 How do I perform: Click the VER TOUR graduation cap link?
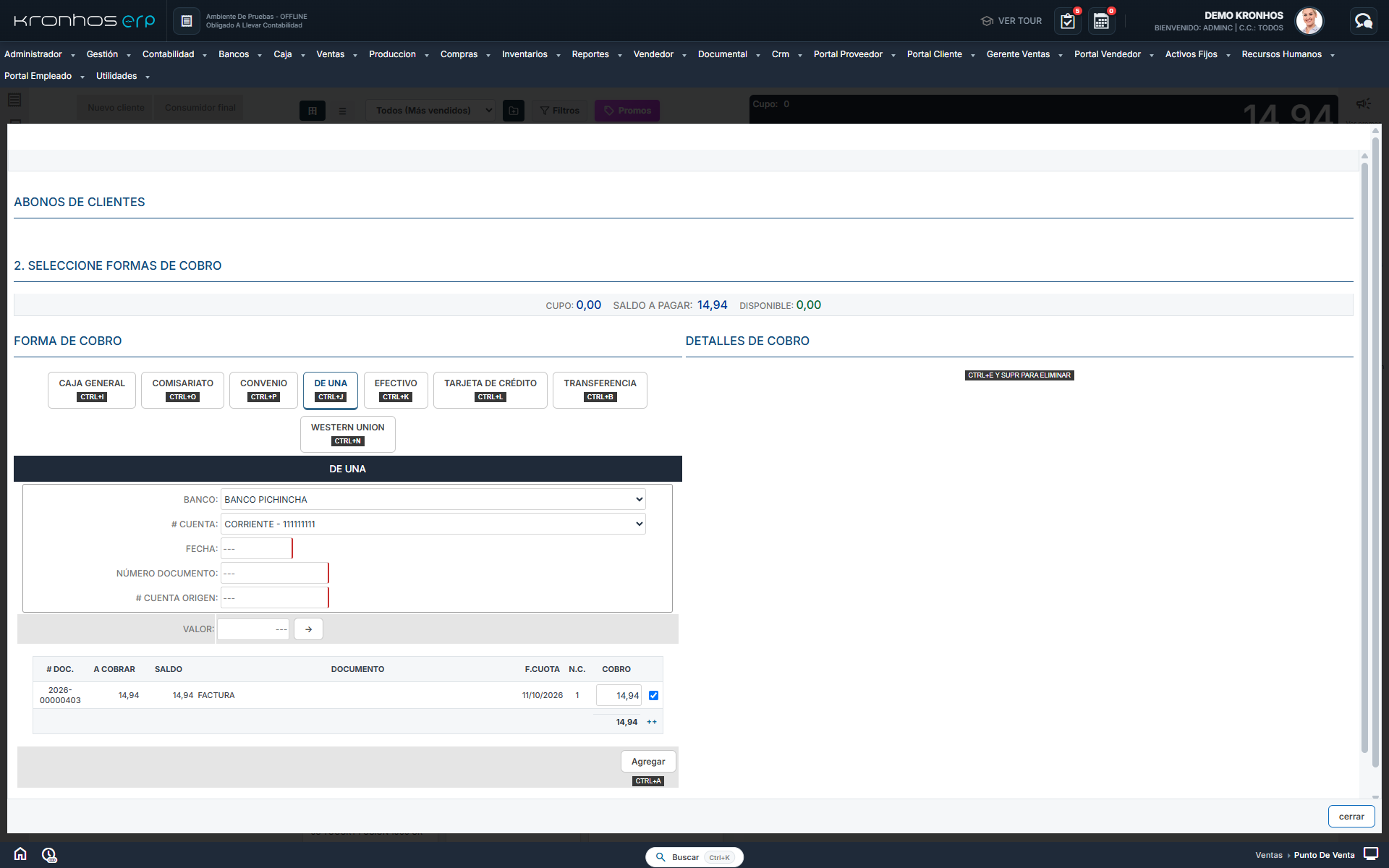1011,21
